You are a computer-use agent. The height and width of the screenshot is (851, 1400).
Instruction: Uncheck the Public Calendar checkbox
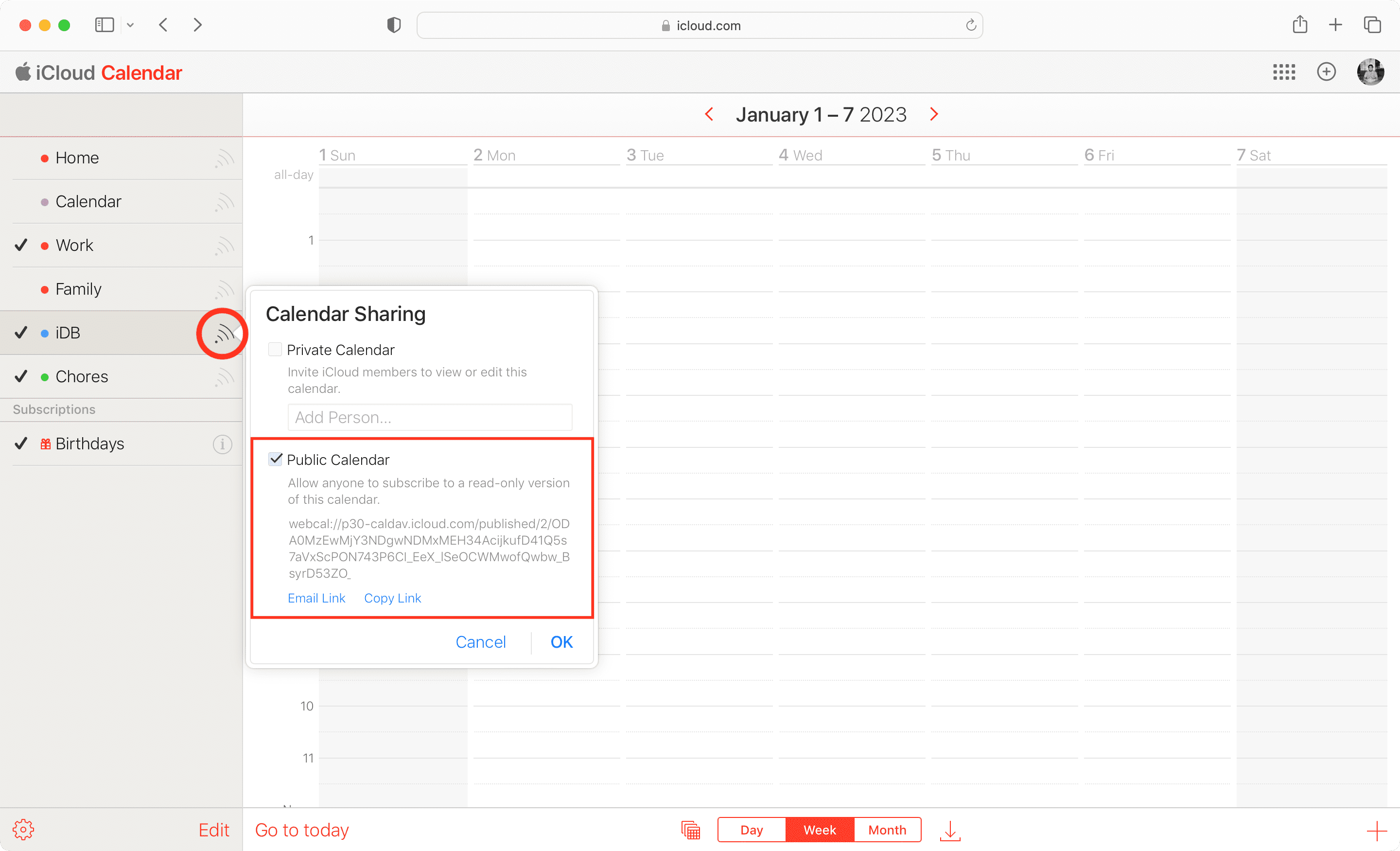(275, 459)
